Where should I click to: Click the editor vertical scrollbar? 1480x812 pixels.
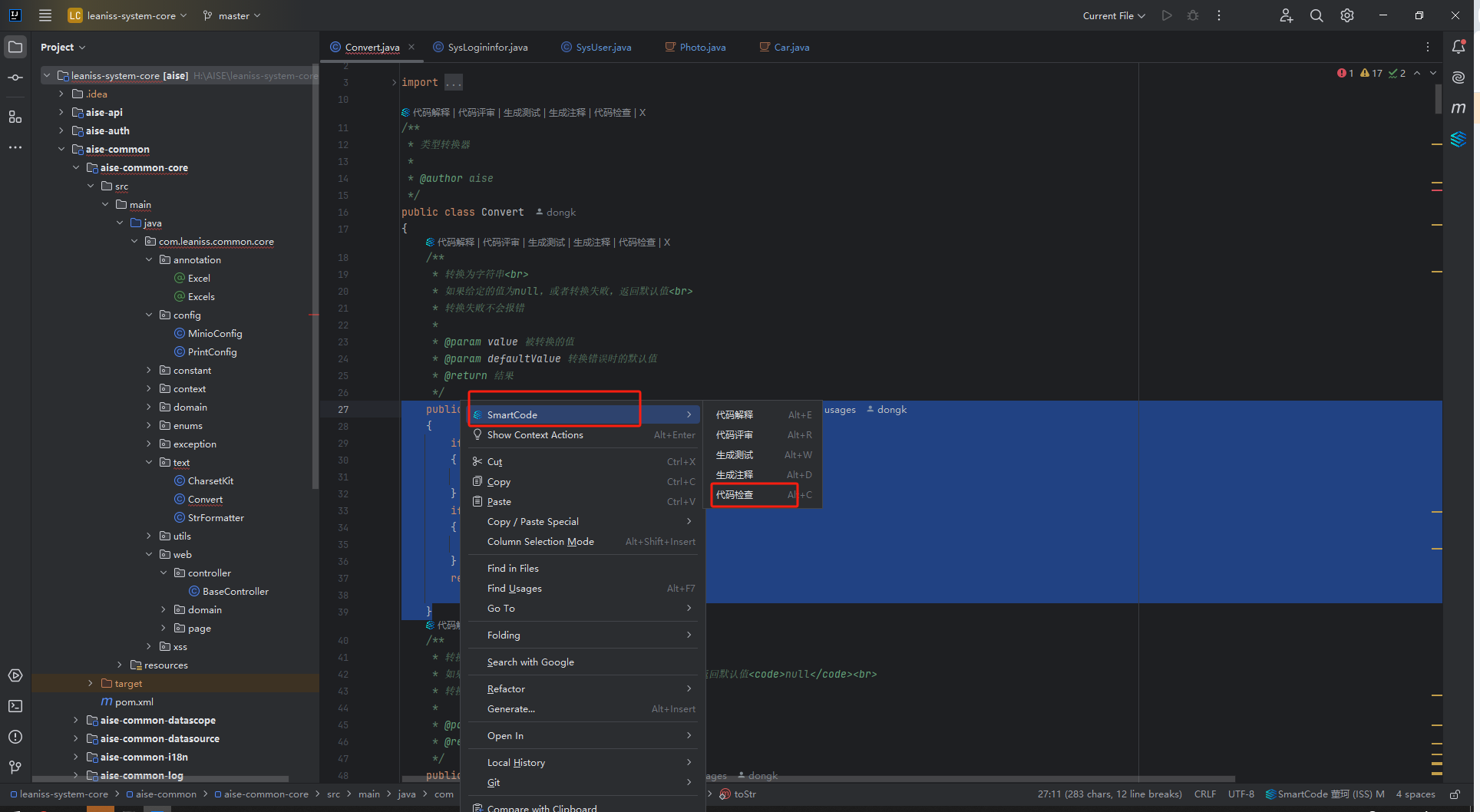pos(1438,100)
